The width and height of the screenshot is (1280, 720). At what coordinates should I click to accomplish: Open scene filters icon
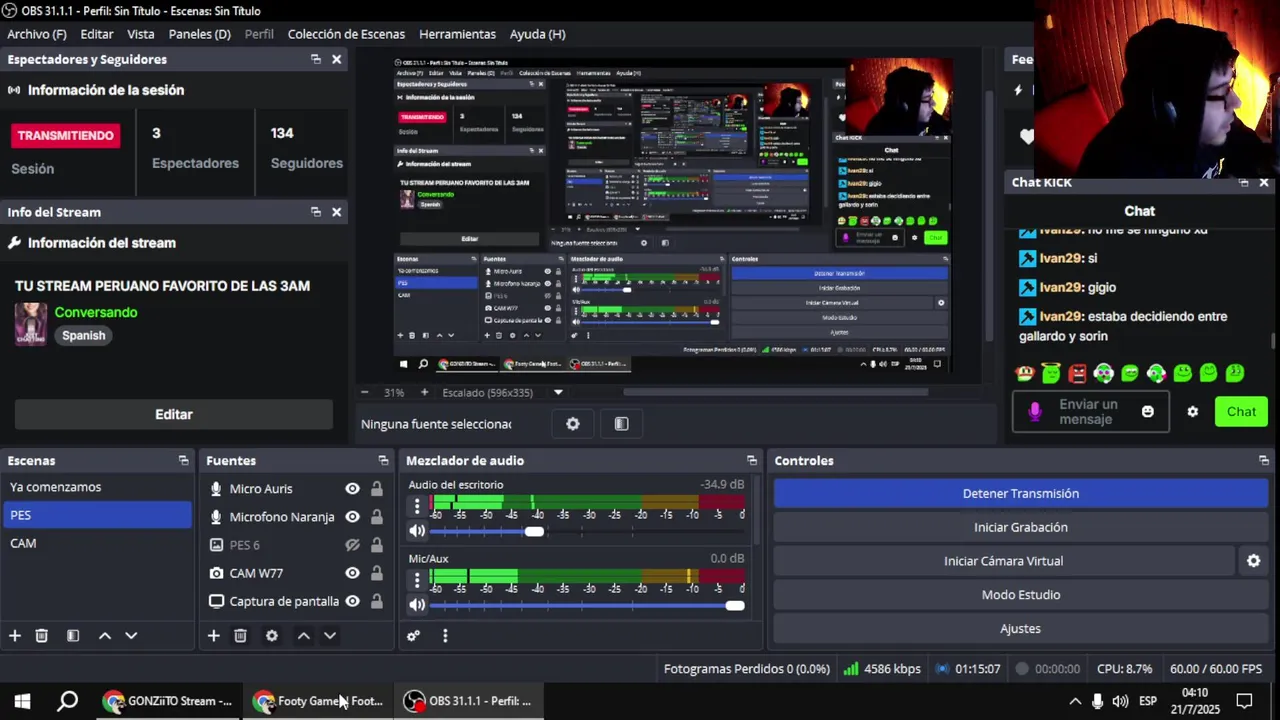click(73, 636)
